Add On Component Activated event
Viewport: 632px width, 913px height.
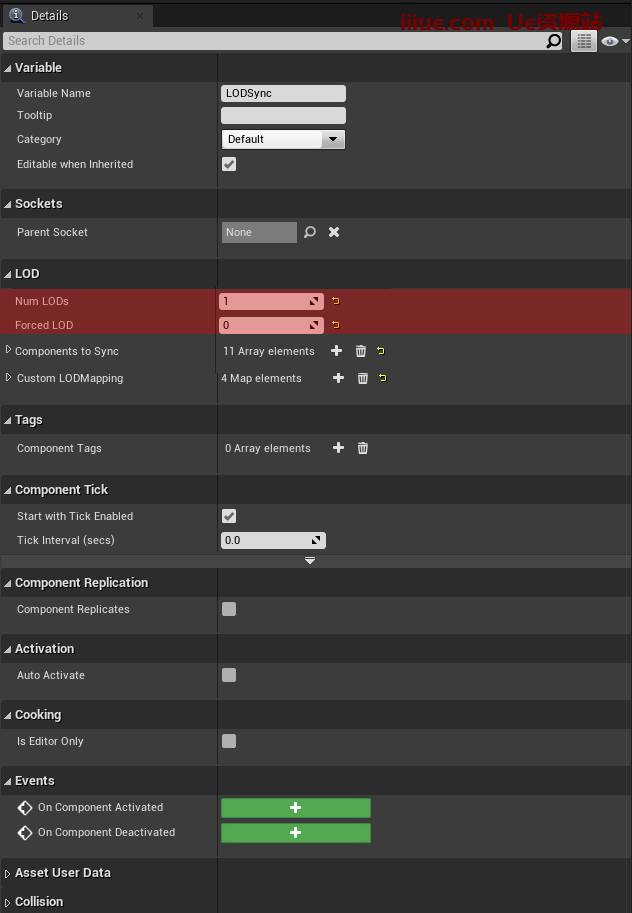(295, 808)
